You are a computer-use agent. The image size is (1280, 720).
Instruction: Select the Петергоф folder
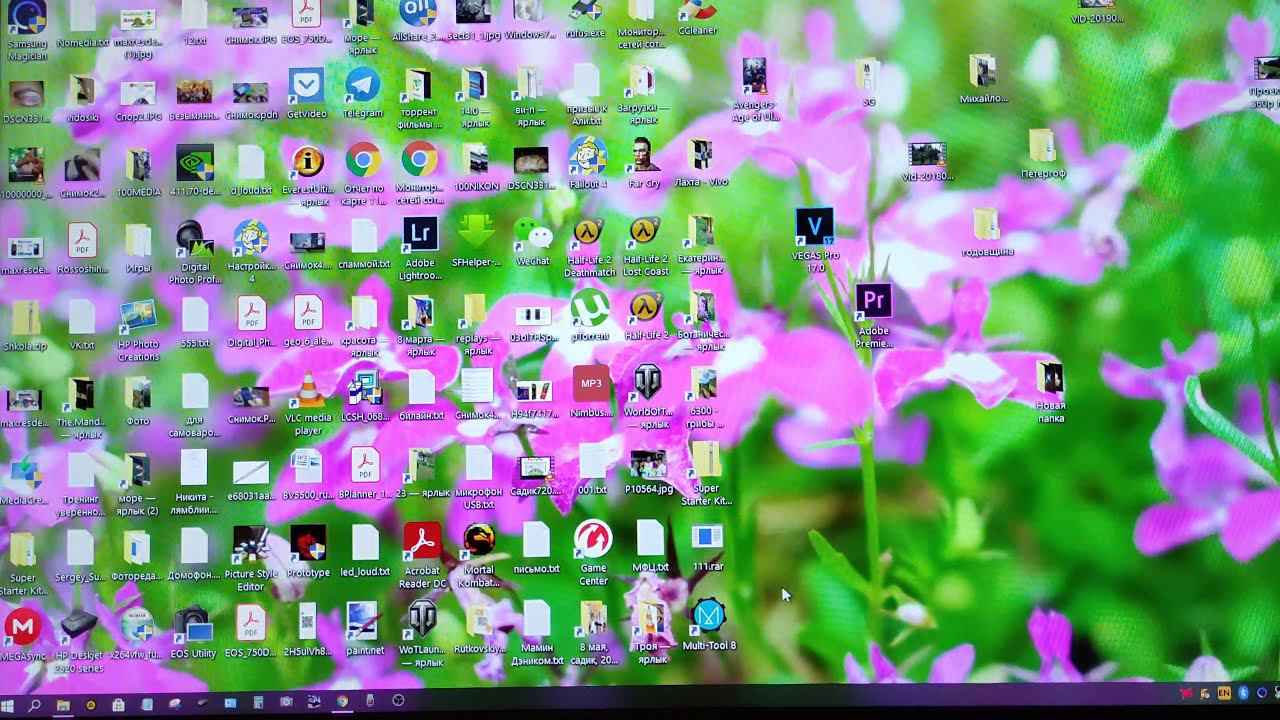pyautogui.click(x=1042, y=145)
